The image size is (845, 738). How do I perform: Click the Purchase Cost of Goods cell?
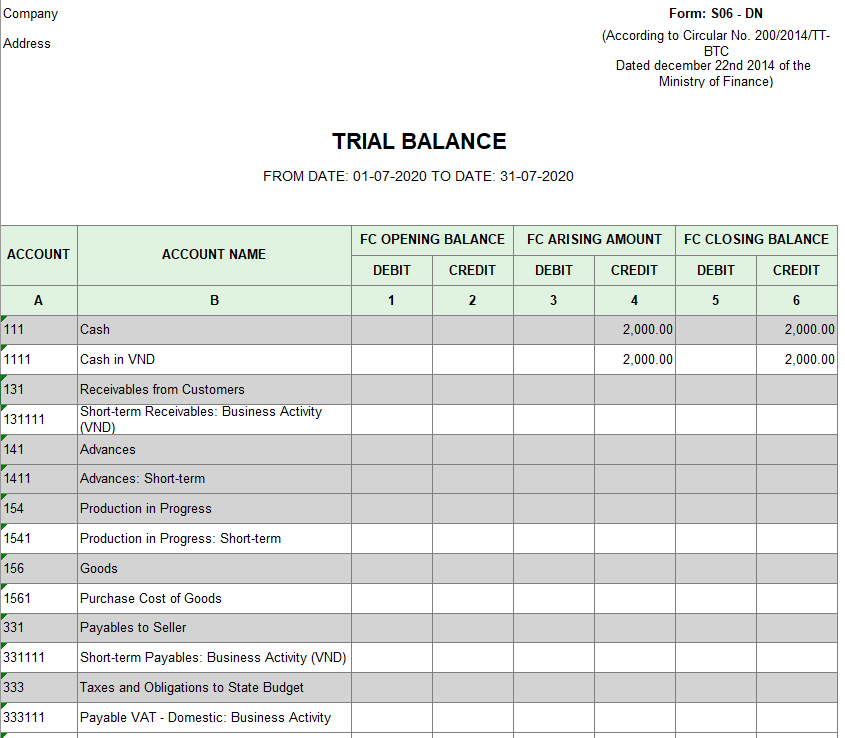[214, 599]
